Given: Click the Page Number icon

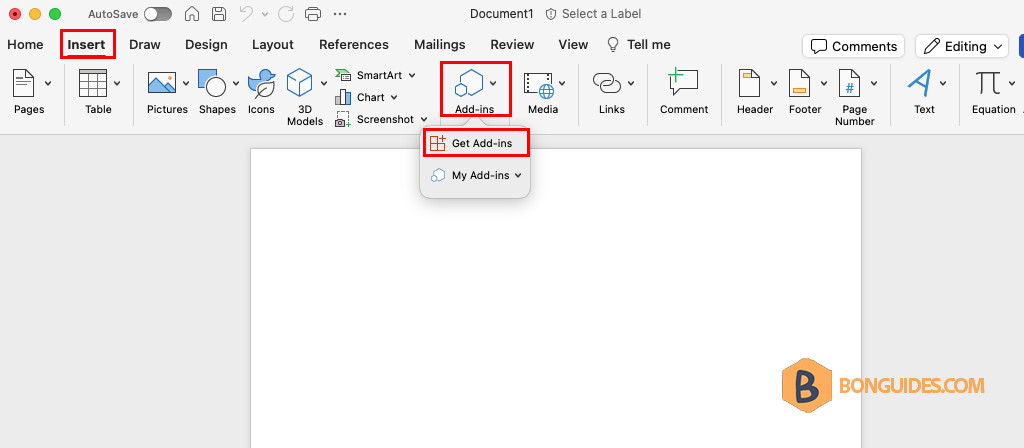Looking at the screenshot, I should click(850, 83).
